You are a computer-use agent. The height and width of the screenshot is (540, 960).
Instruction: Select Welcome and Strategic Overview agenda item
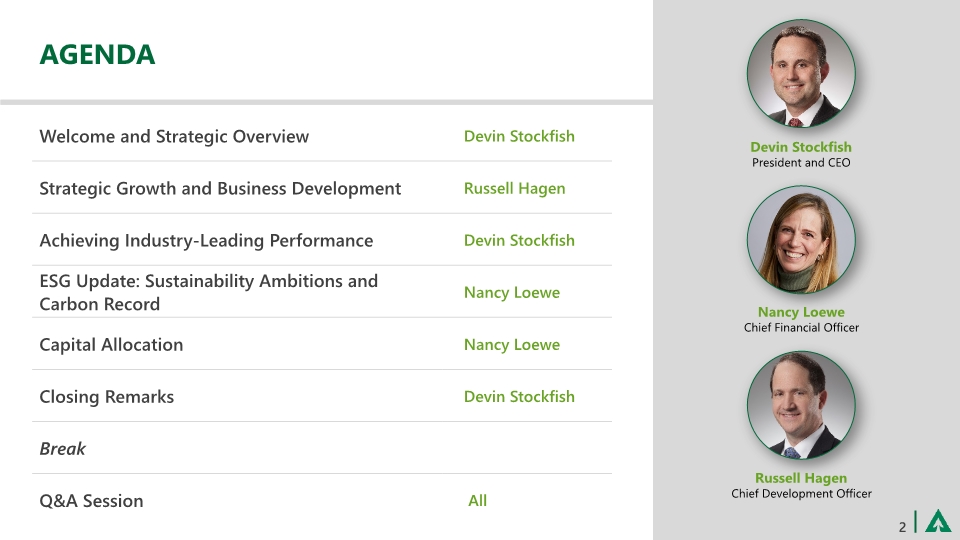pyautogui.click(x=174, y=136)
